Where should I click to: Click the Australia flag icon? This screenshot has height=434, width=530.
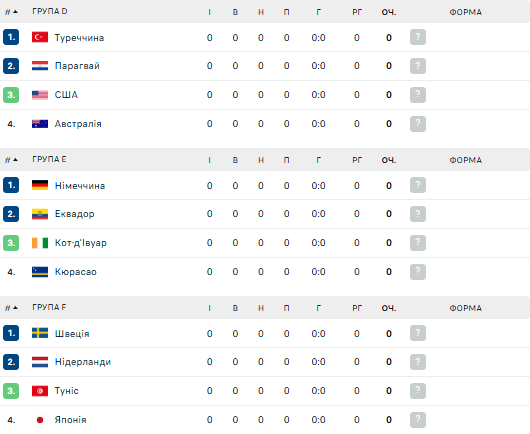point(40,124)
